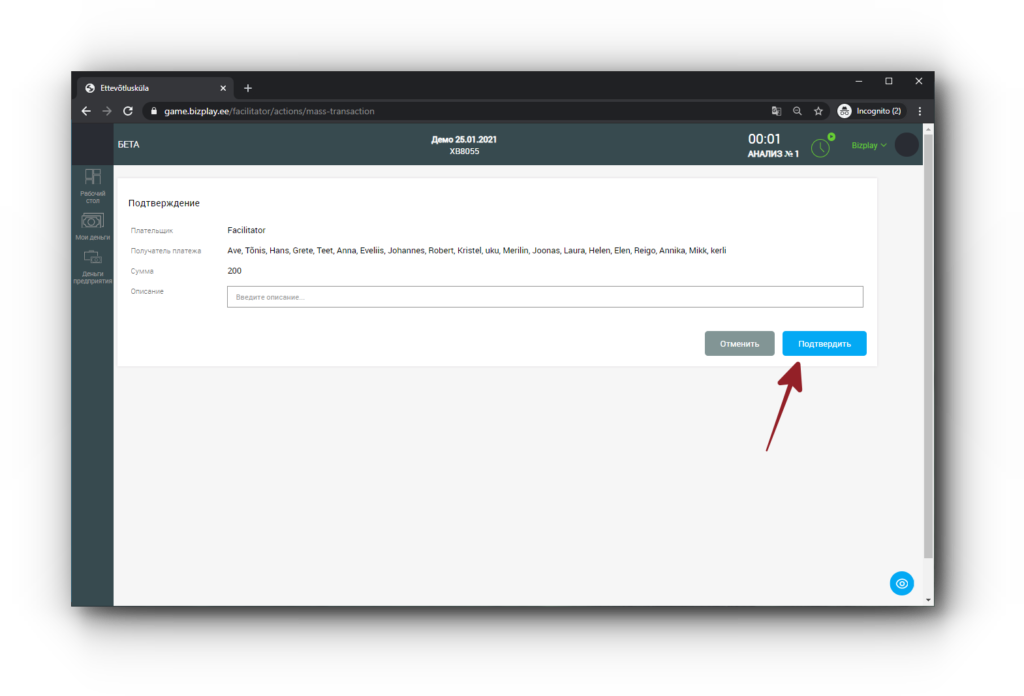
Task: Click the Описание input field
Action: coord(544,297)
